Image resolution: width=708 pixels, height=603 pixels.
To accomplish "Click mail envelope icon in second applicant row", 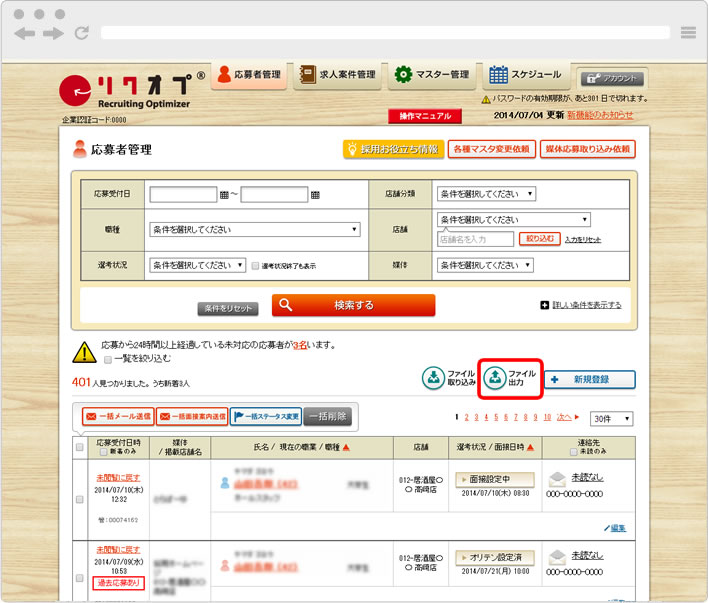I will tap(557, 557).
